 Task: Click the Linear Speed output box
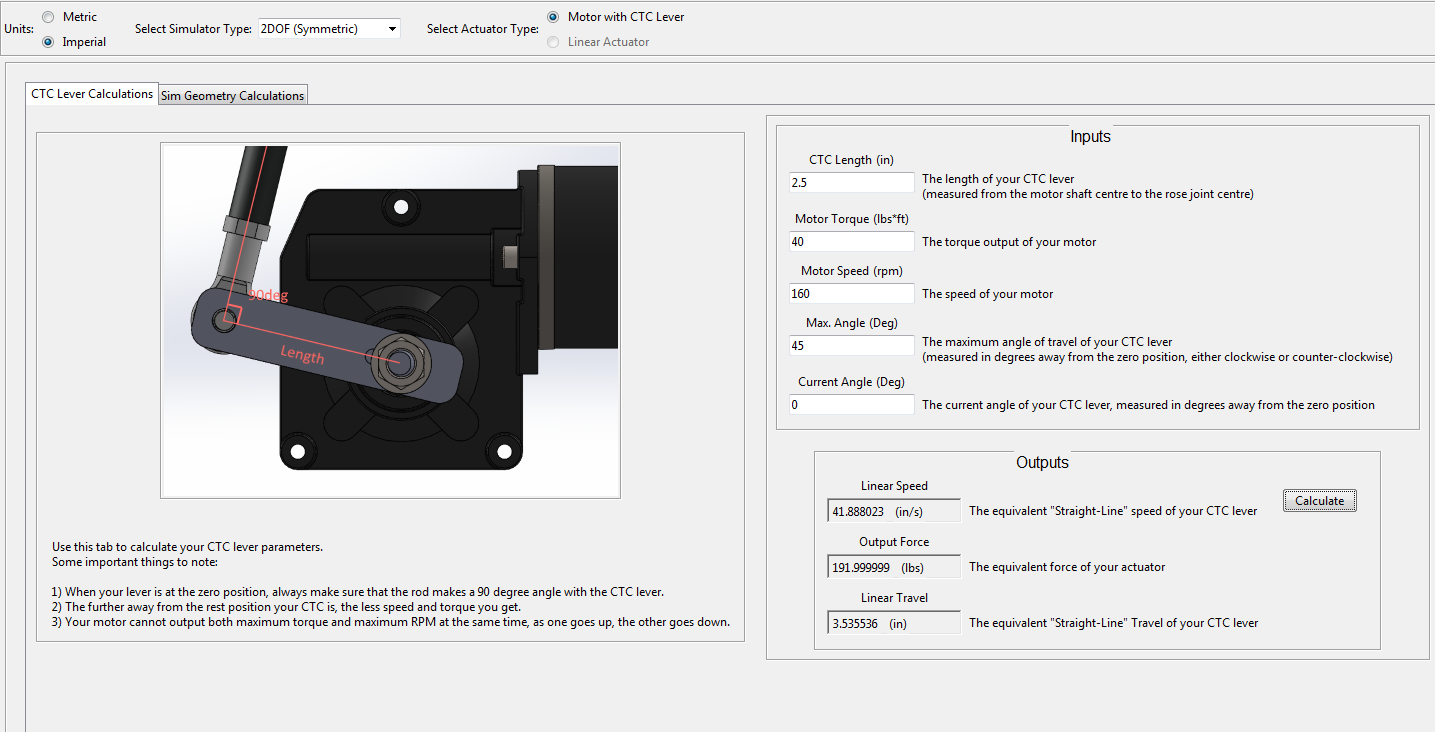pos(893,511)
